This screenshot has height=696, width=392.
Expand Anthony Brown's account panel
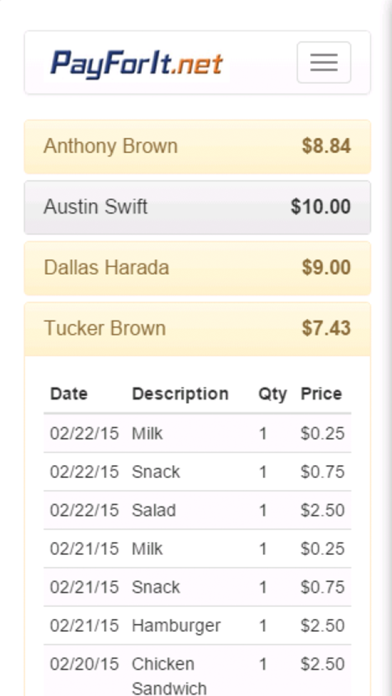(197, 146)
